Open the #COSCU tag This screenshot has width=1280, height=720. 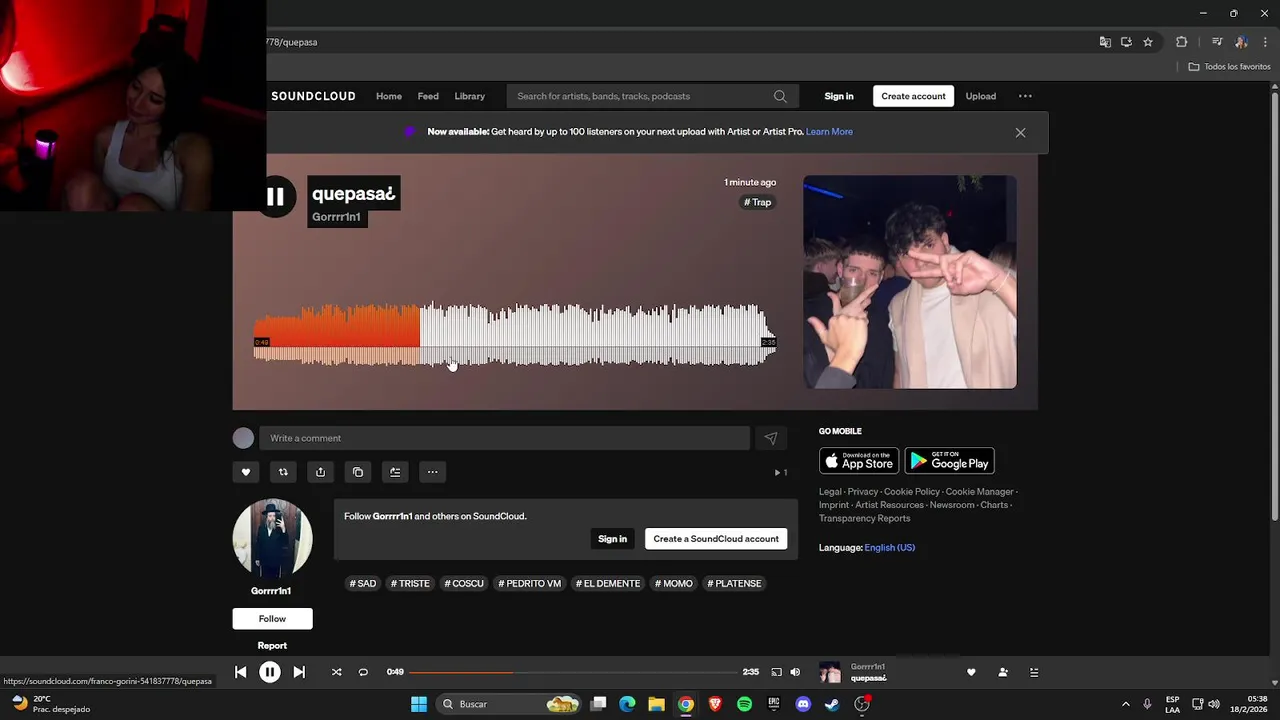coord(464,584)
